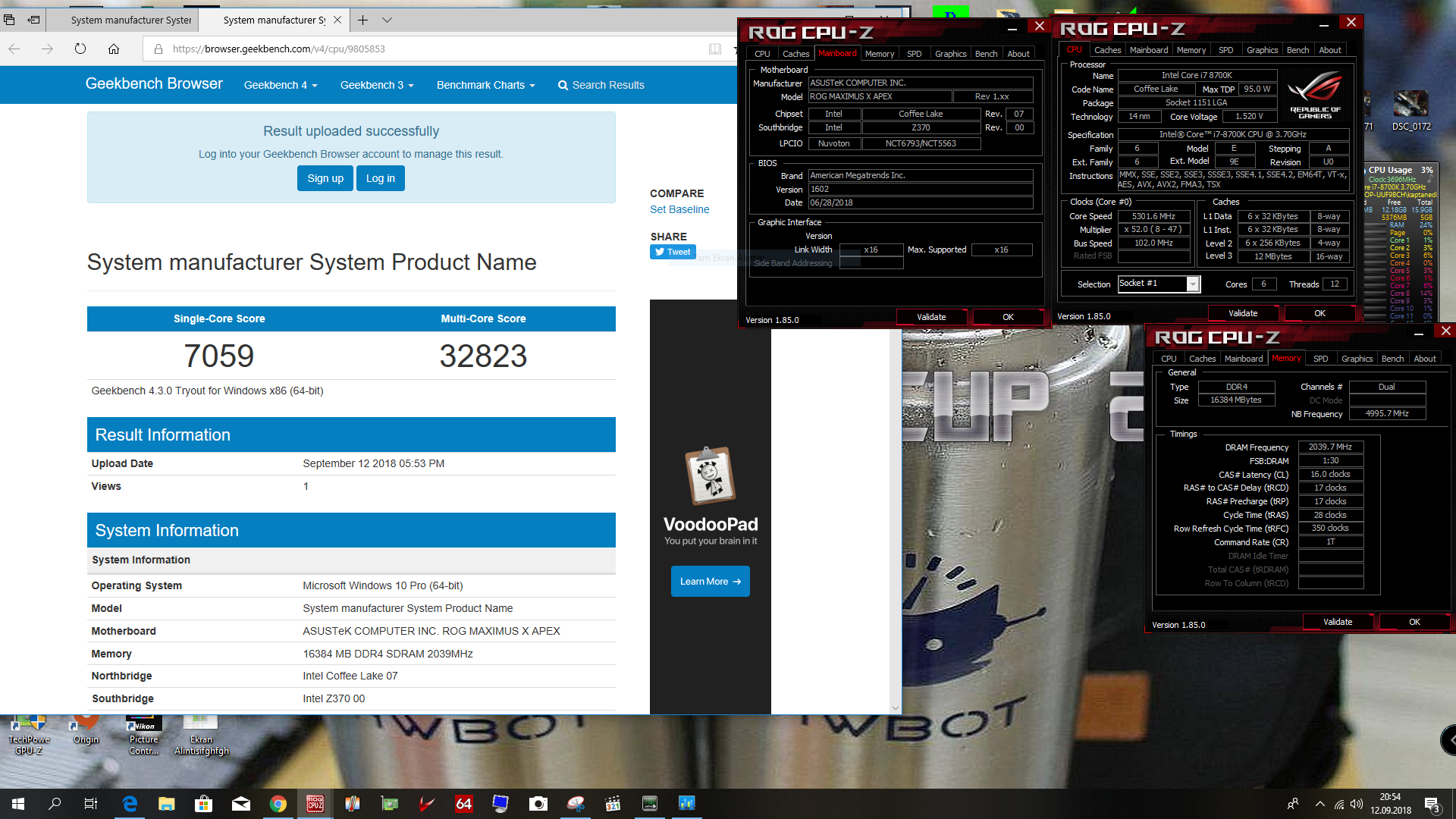The width and height of the screenshot is (1456, 819).
Task: Open network Wi-Fi status in tray
Action: (x=1339, y=804)
